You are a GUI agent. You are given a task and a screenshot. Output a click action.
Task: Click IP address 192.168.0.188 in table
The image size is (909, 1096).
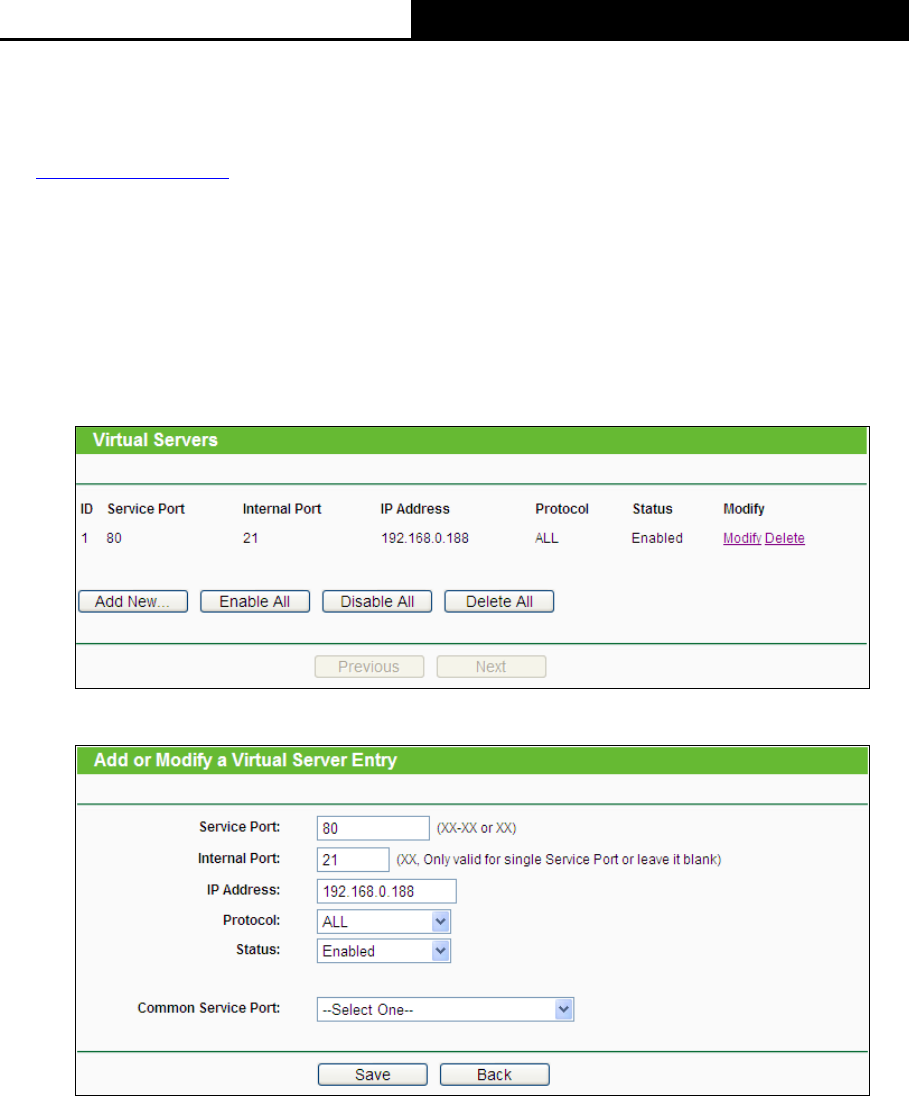[424, 538]
